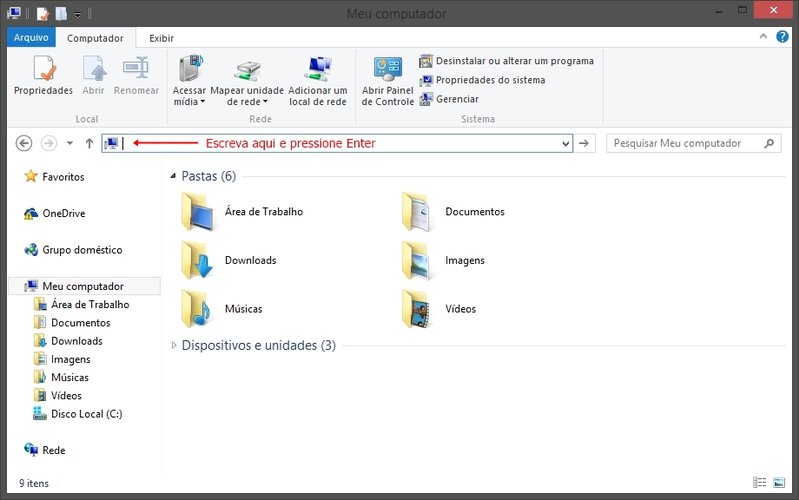Viewport: 799px width, 500px height.
Task: Go up one level with the up arrow
Action: (x=89, y=143)
